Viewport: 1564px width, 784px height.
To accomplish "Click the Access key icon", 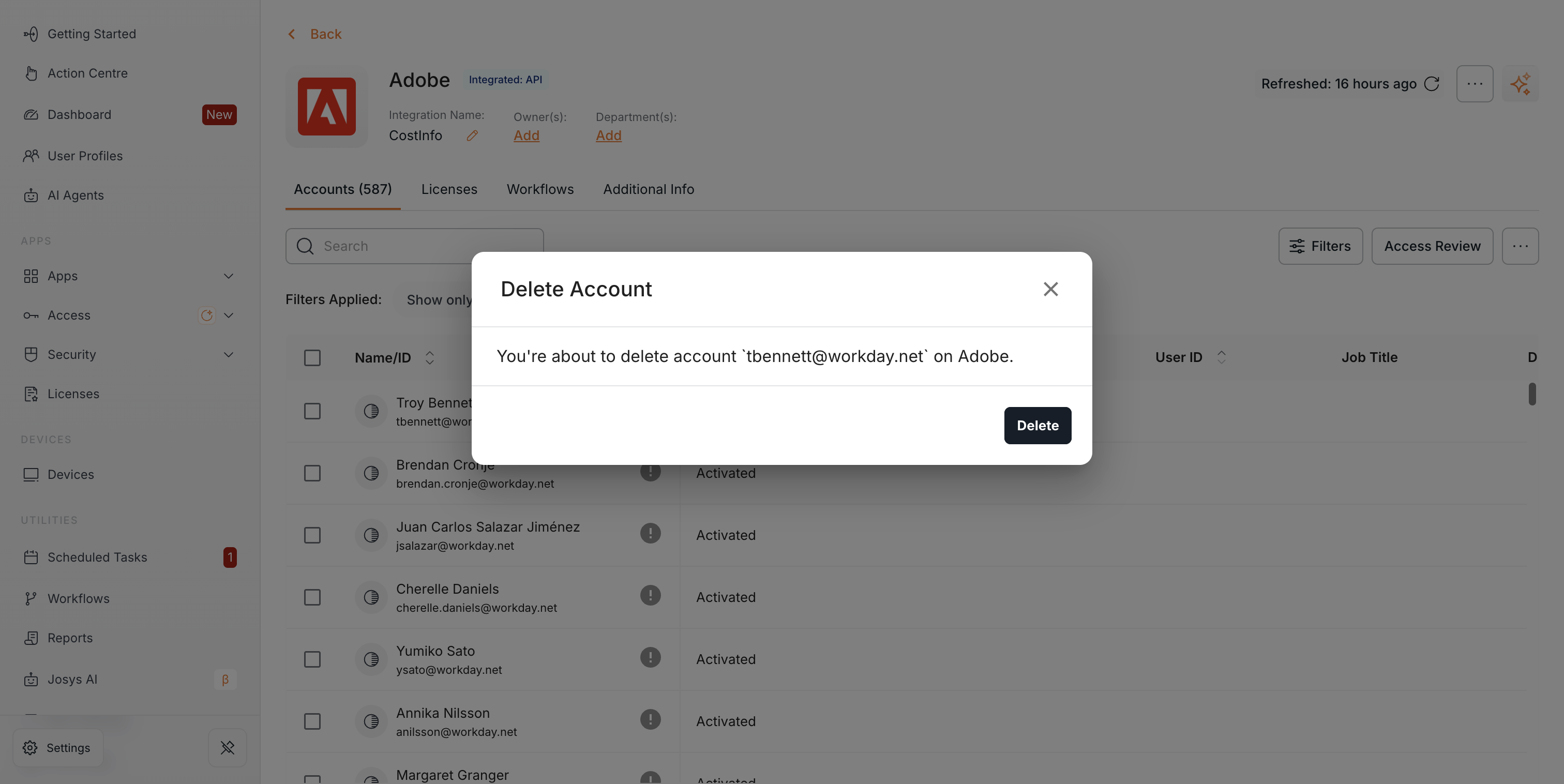I will (31, 316).
